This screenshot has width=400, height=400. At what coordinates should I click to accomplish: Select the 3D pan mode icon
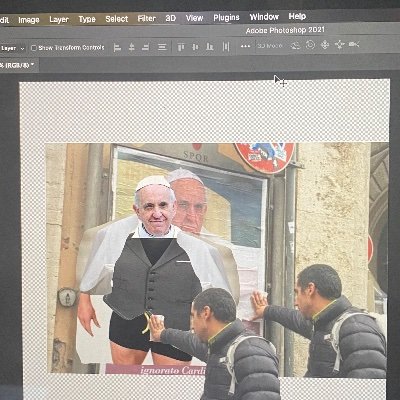click(x=325, y=45)
